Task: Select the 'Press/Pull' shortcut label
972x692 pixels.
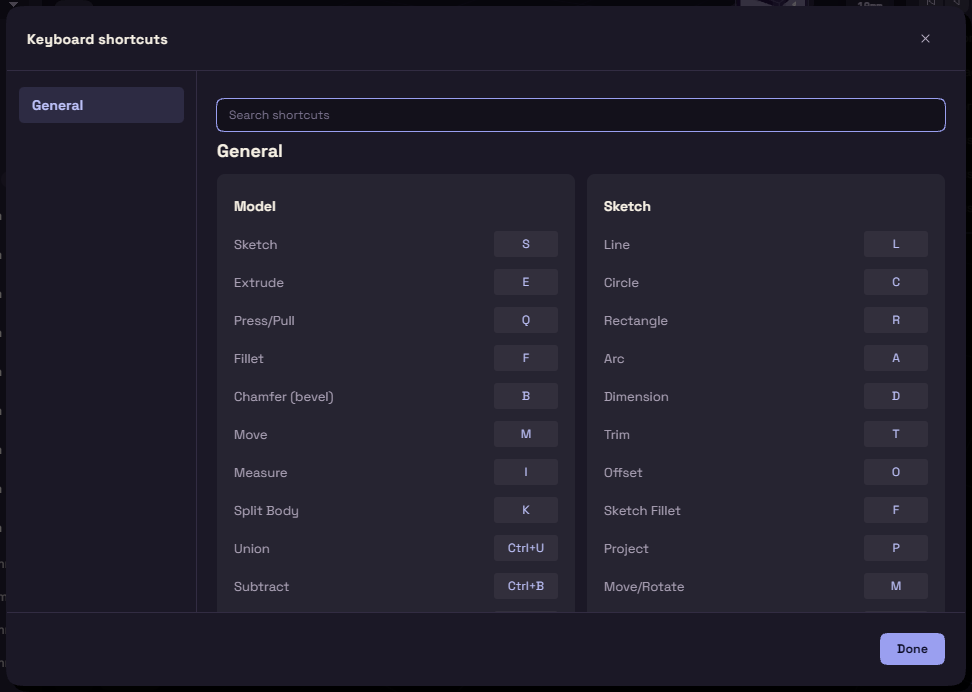Action: (264, 321)
